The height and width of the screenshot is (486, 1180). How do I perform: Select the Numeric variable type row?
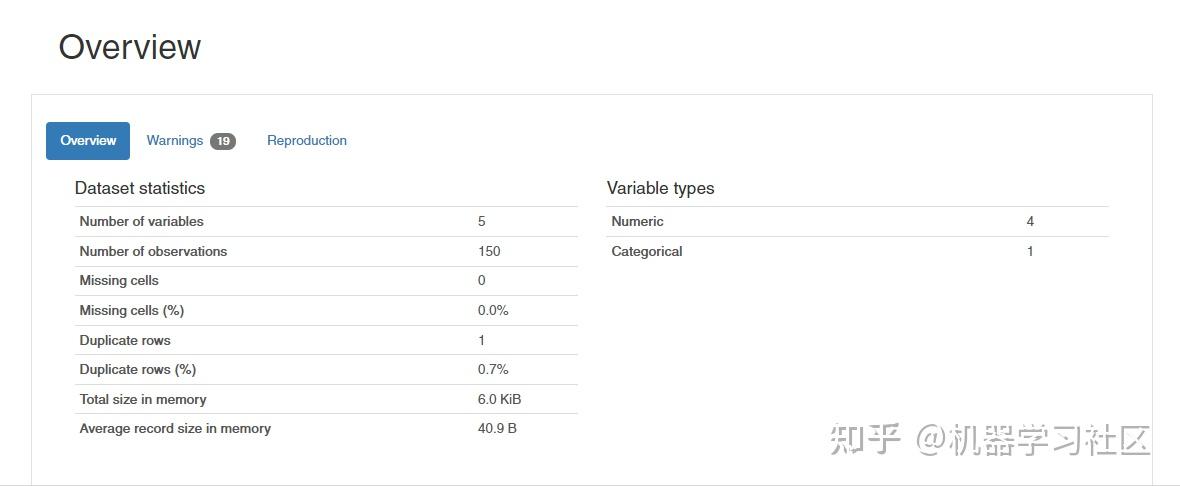tap(637, 221)
